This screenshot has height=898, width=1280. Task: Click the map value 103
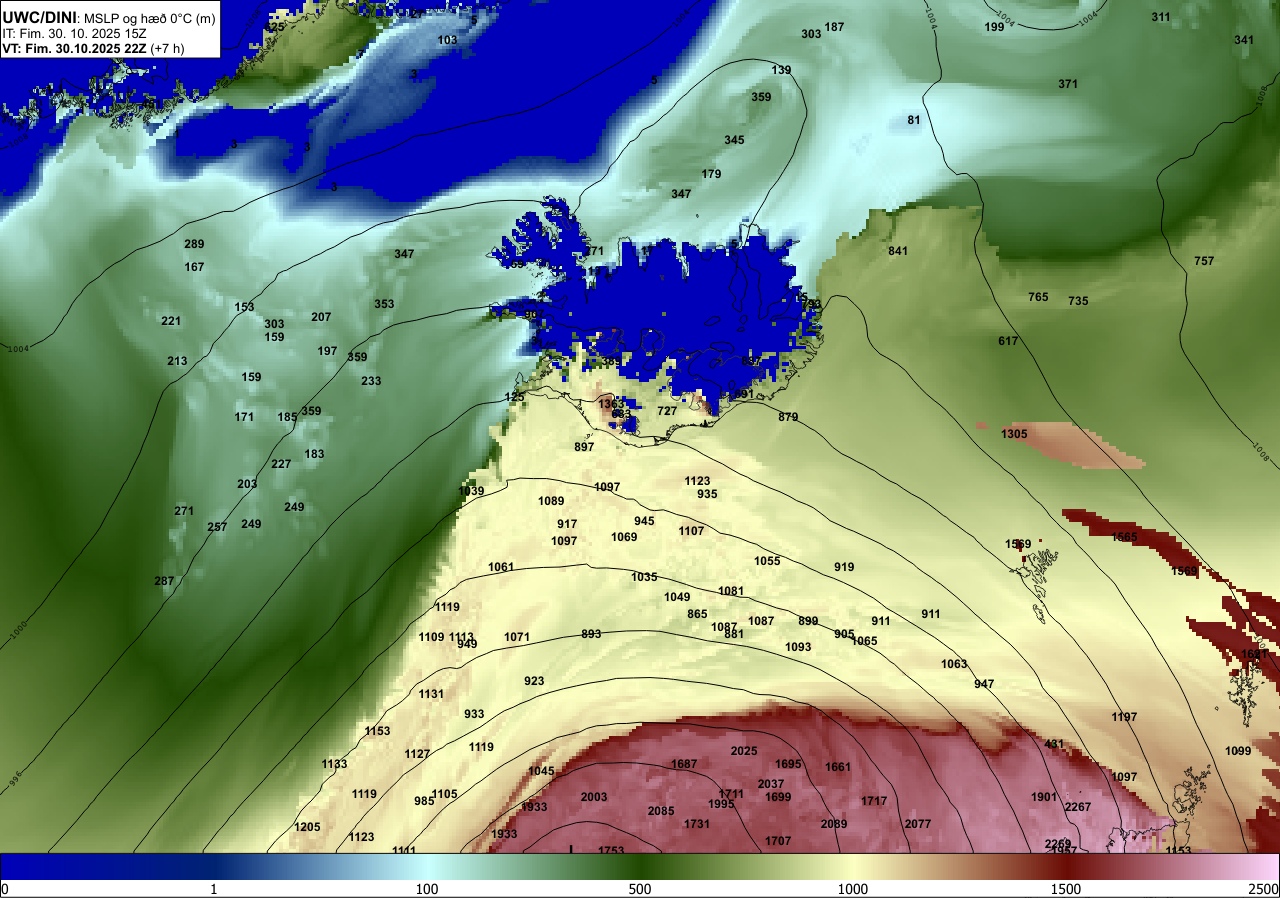click(448, 40)
